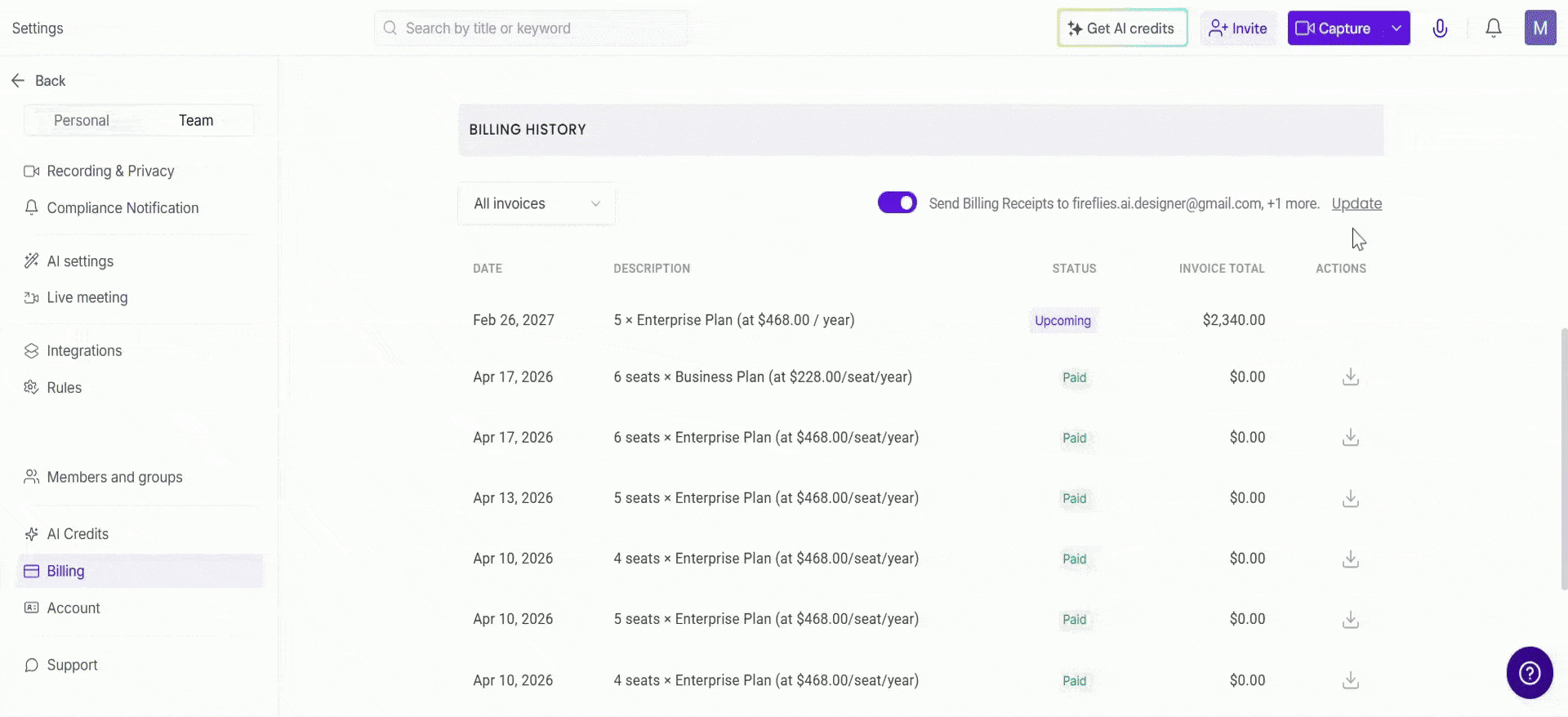Switch to the Personal tab

click(82, 121)
